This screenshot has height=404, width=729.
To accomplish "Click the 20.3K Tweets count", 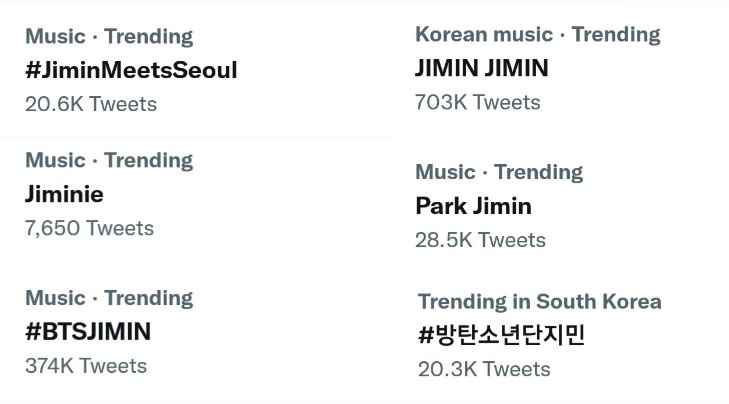I will point(484,369).
